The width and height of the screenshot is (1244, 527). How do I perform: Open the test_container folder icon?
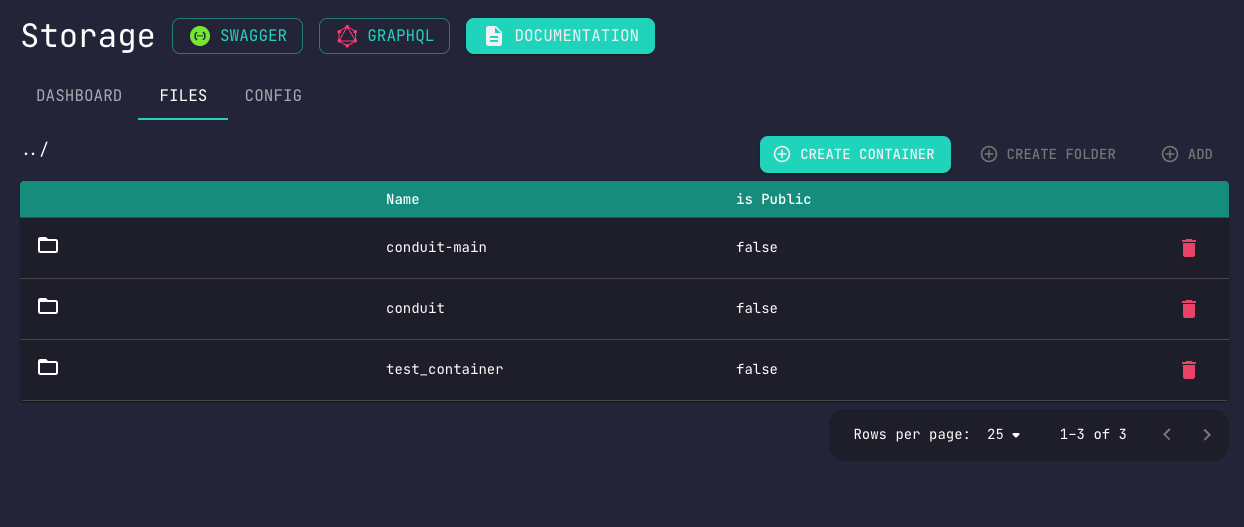click(x=48, y=367)
